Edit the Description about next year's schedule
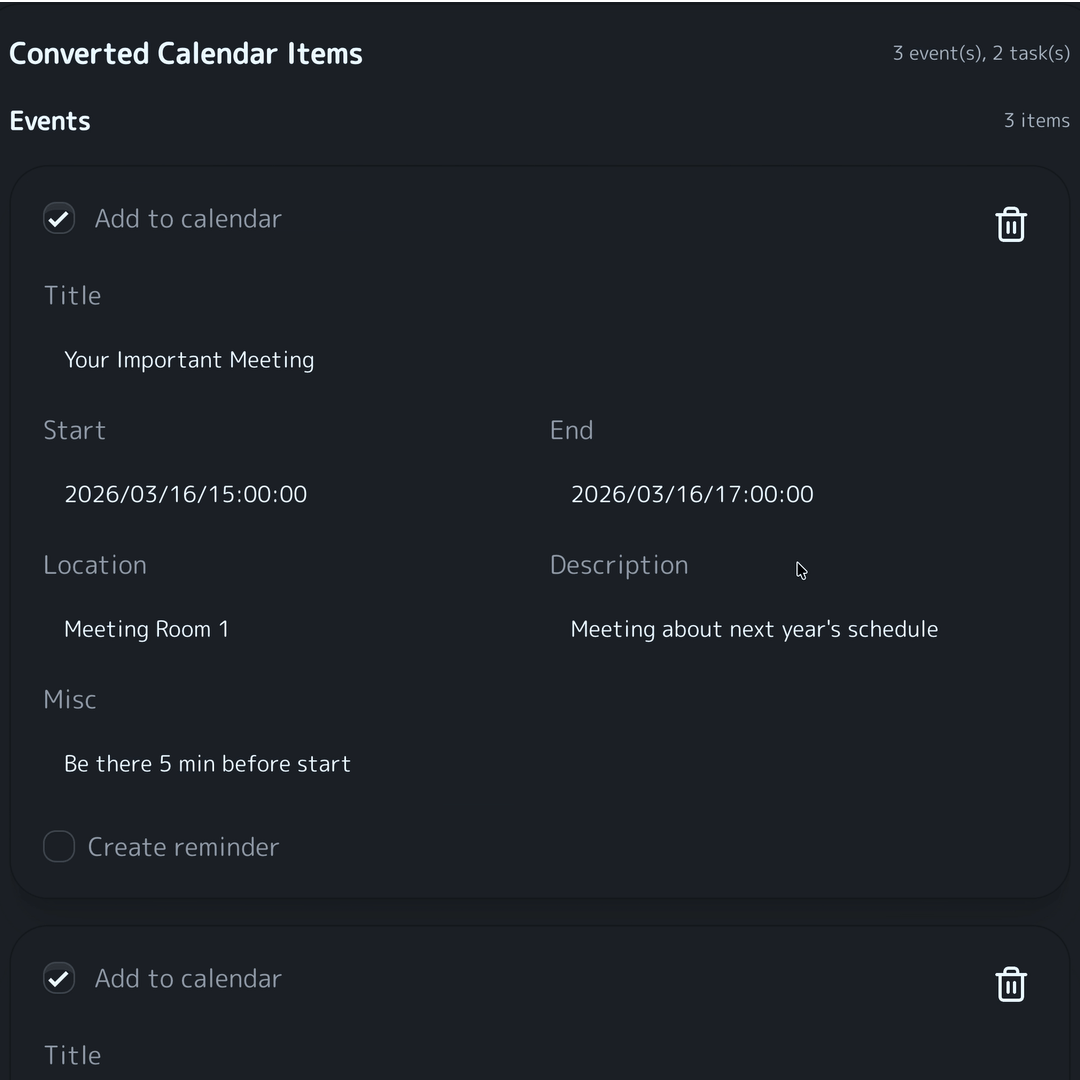 coord(754,629)
